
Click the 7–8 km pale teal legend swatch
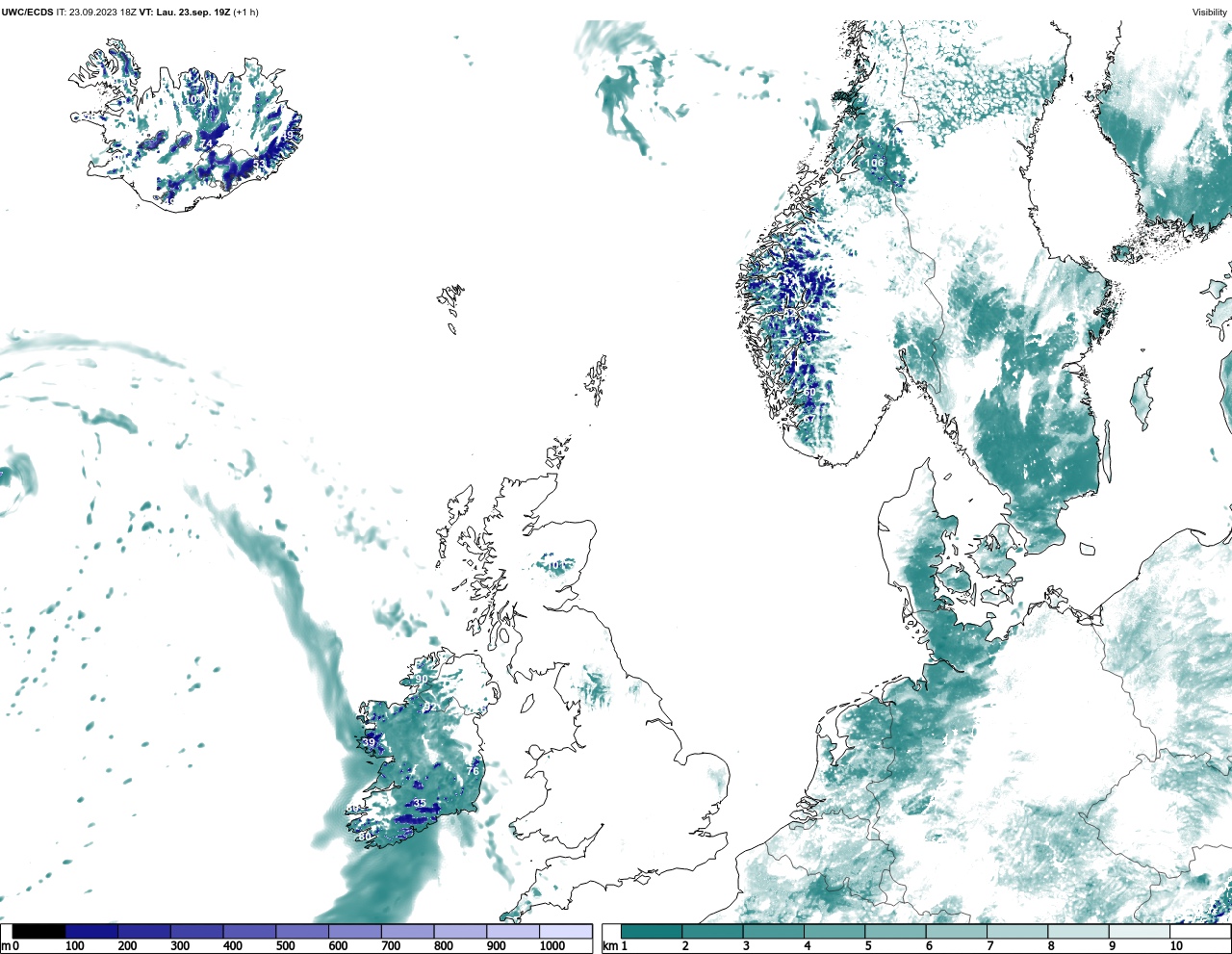click(x=1018, y=932)
